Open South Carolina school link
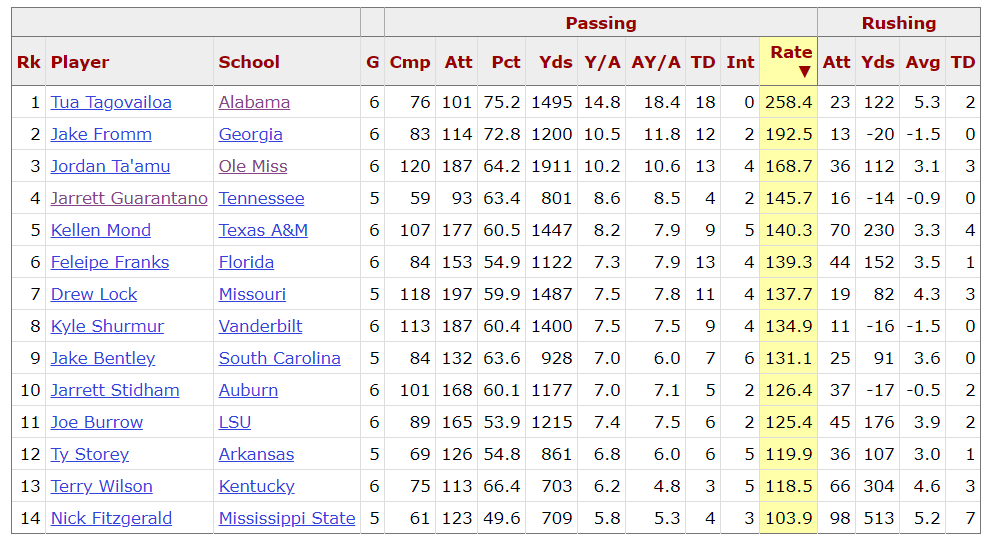This screenshot has height=542, width=989. pyautogui.click(x=279, y=358)
